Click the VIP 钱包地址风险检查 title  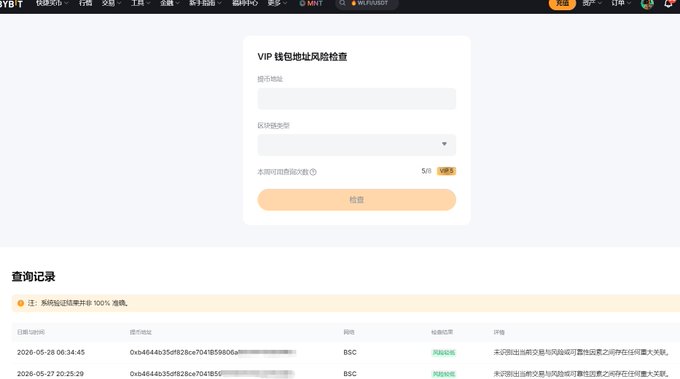pos(302,56)
